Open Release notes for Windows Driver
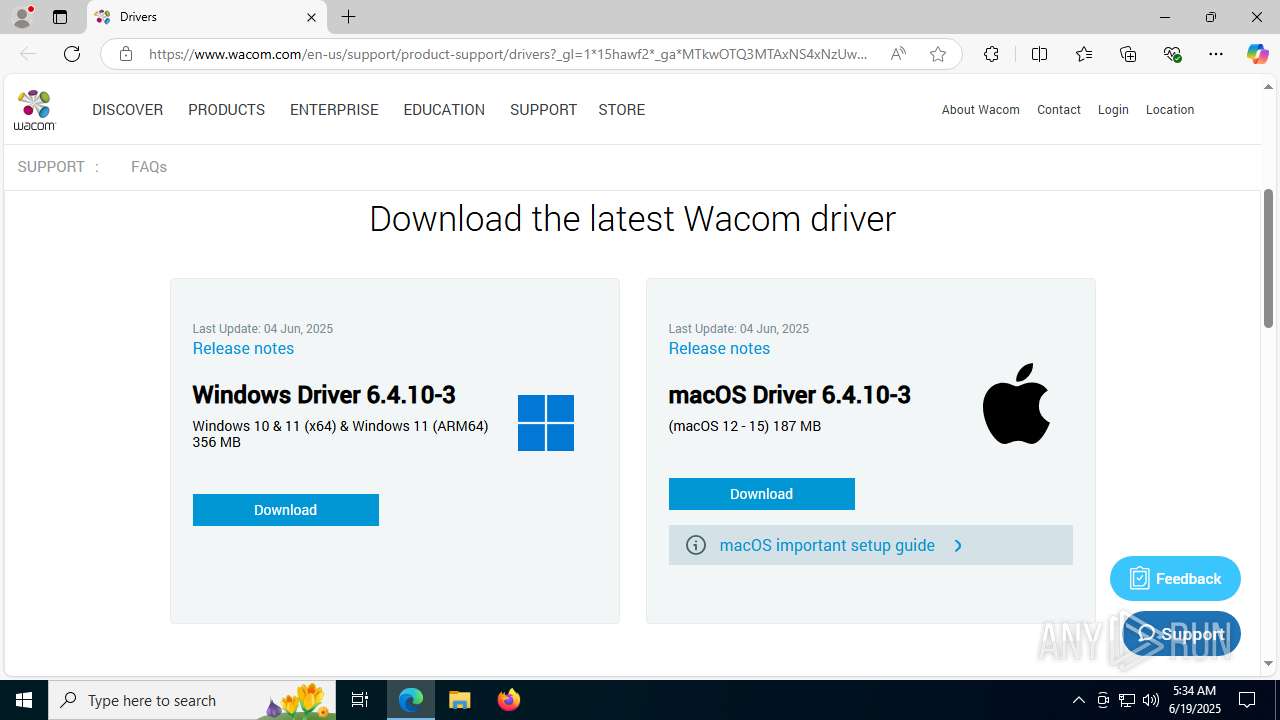Screen dimensions: 1280x720 [x=243, y=348]
